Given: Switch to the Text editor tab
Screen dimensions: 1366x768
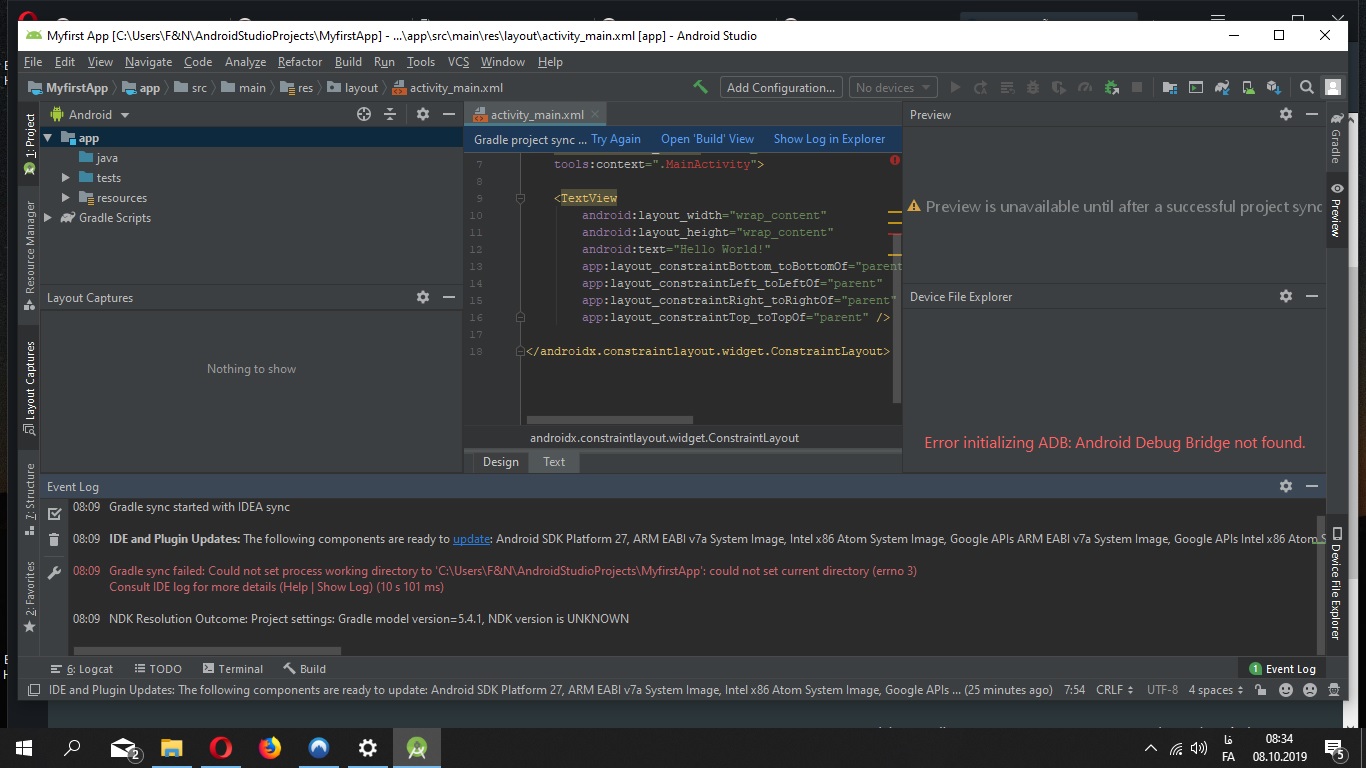Looking at the screenshot, I should pyautogui.click(x=554, y=462).
